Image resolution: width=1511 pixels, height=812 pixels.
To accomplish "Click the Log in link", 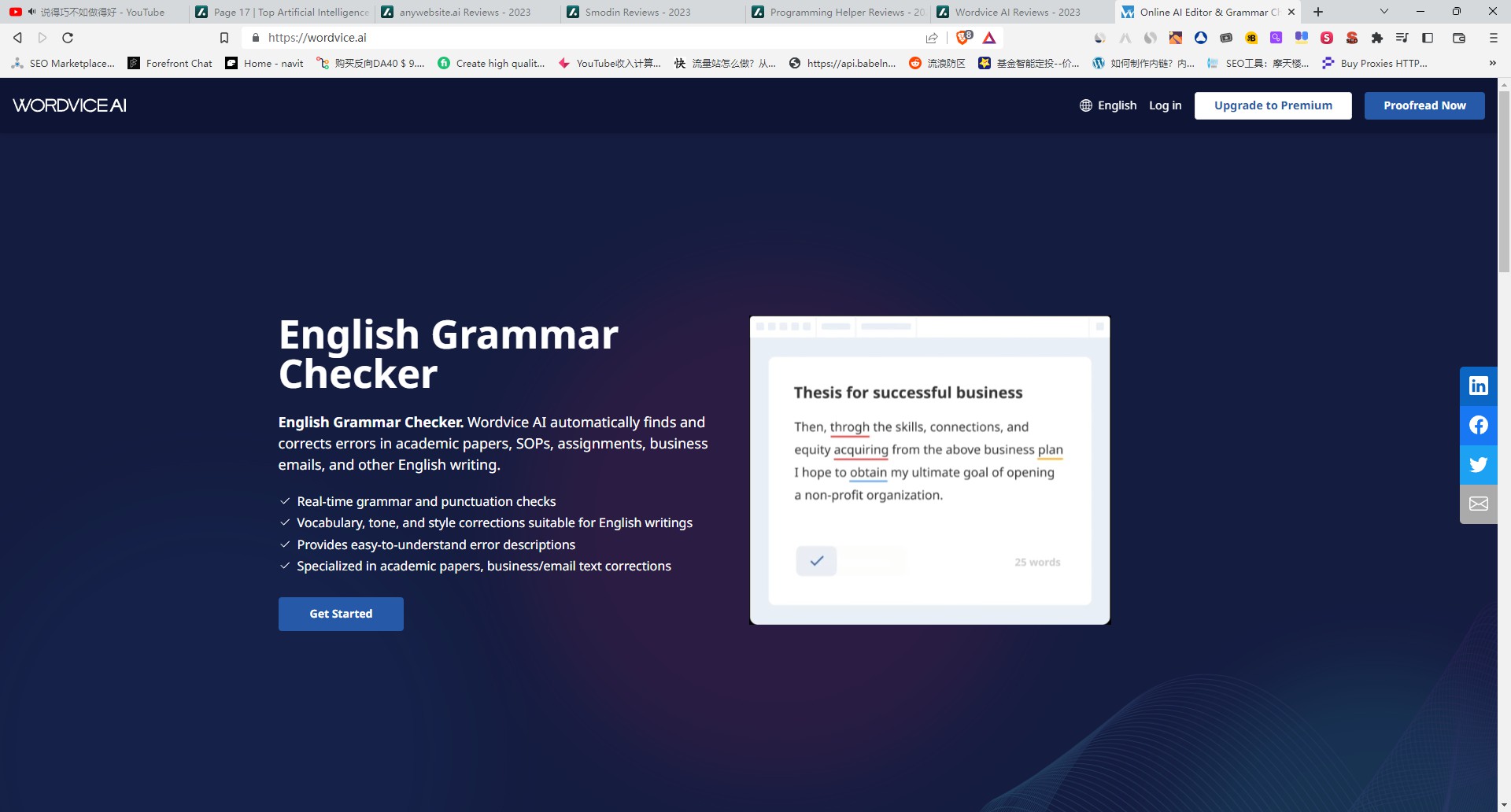I will (x=1165, y=105).
